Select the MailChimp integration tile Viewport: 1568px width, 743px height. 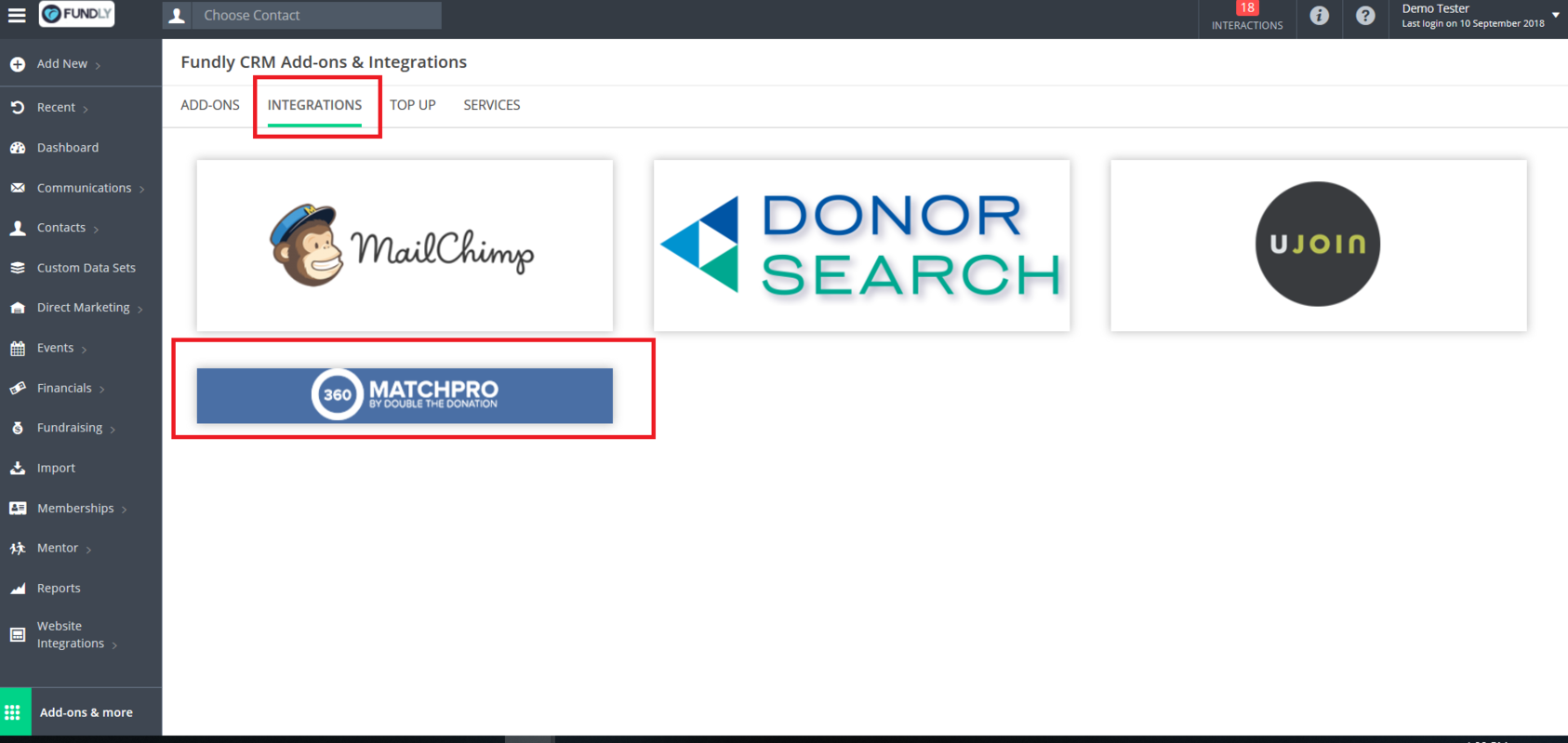[405, 245]
